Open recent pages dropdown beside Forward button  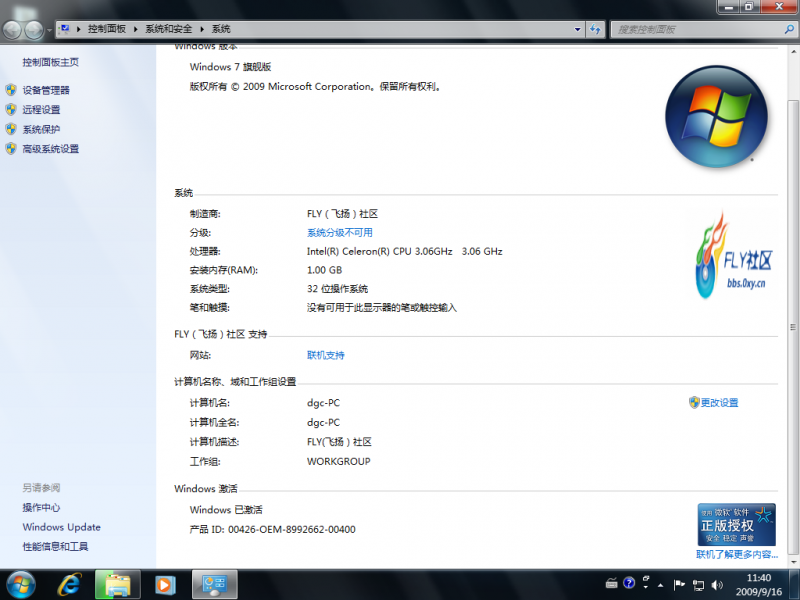click(49, 30)
